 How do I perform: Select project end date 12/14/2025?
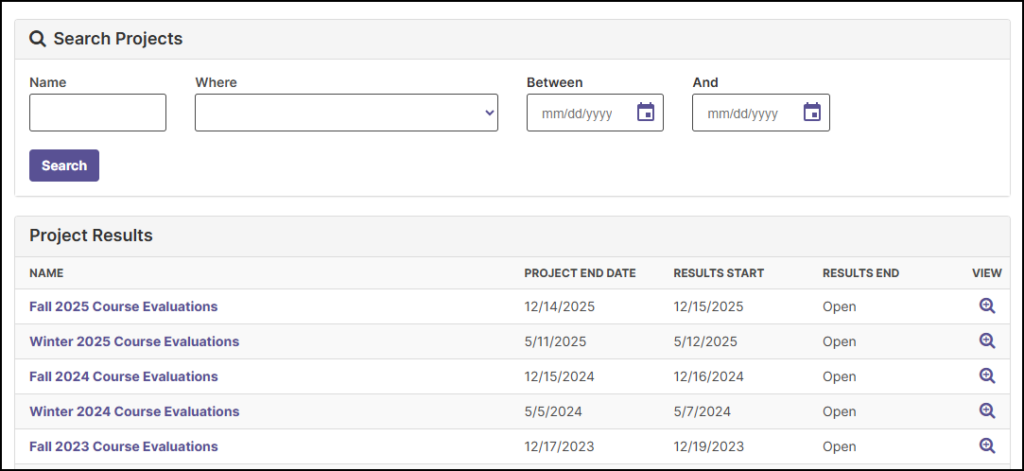560,306
